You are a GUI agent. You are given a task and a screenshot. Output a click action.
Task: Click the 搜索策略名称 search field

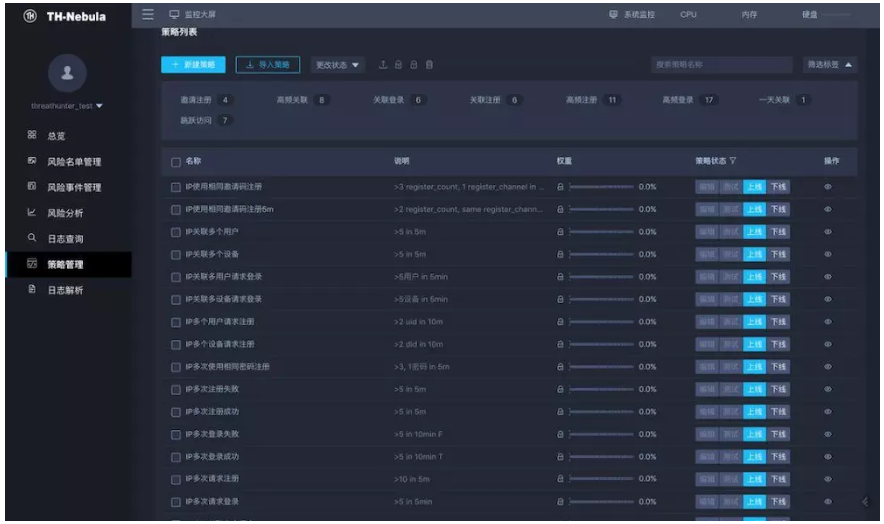(722, 65)
